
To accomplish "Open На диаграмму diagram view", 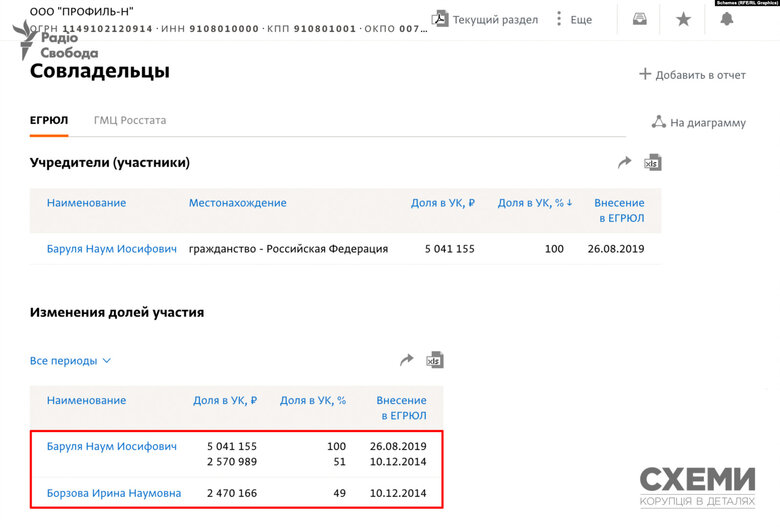I will pyautogui.click(x=698, y=122).
